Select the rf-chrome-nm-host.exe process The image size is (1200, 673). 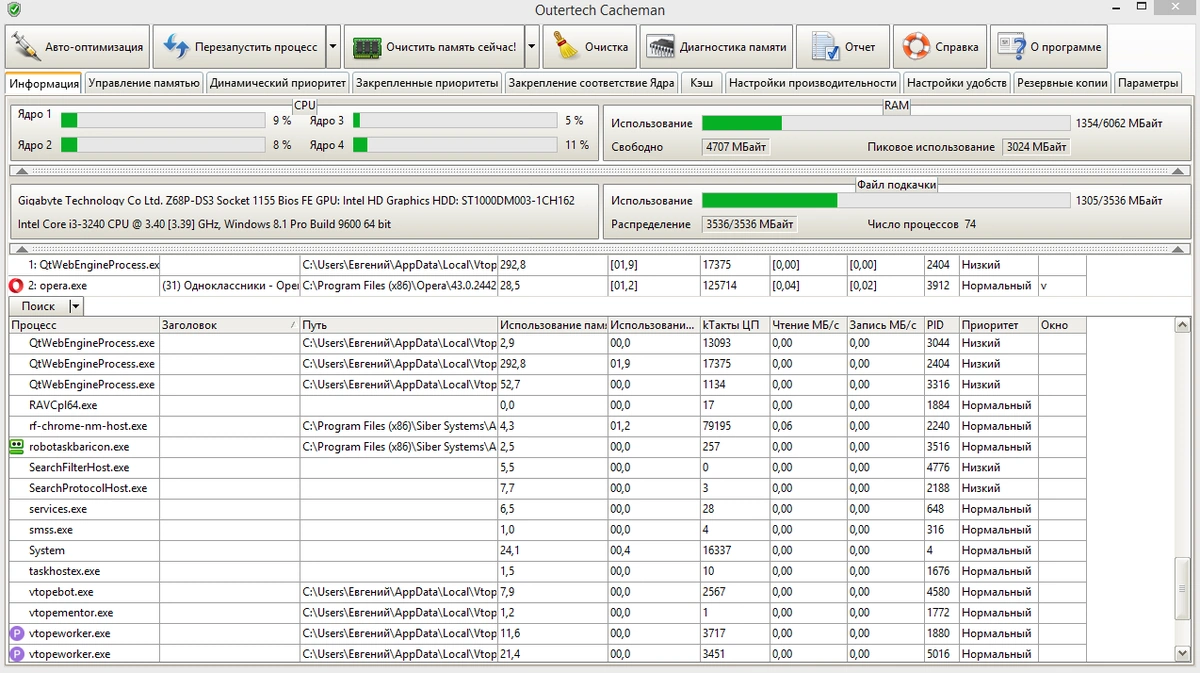coord(547,426)
